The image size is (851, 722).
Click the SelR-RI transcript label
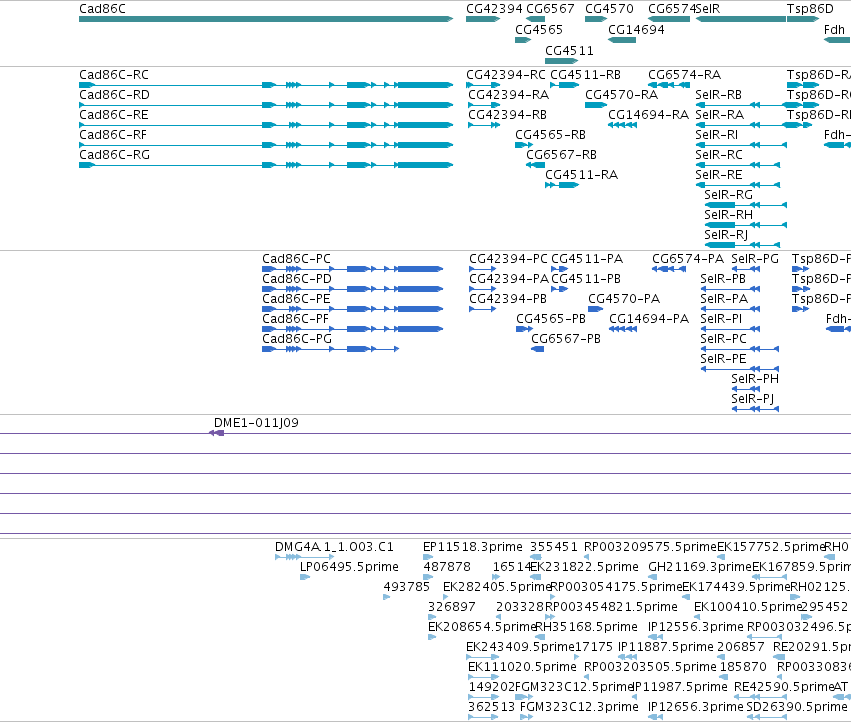[x=716, y=135]
